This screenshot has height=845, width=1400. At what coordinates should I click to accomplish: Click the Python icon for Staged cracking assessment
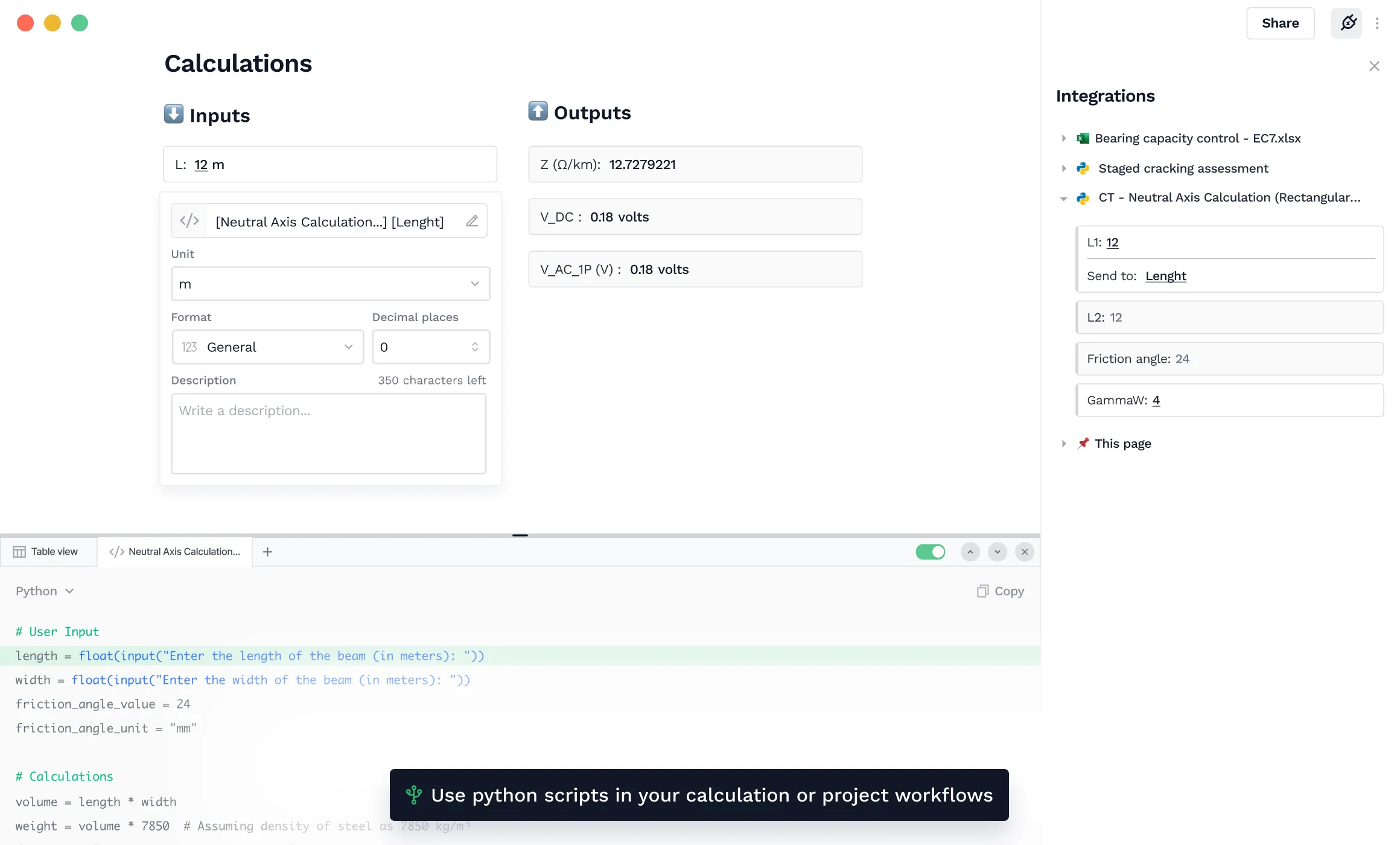(x=1083, y=168)
